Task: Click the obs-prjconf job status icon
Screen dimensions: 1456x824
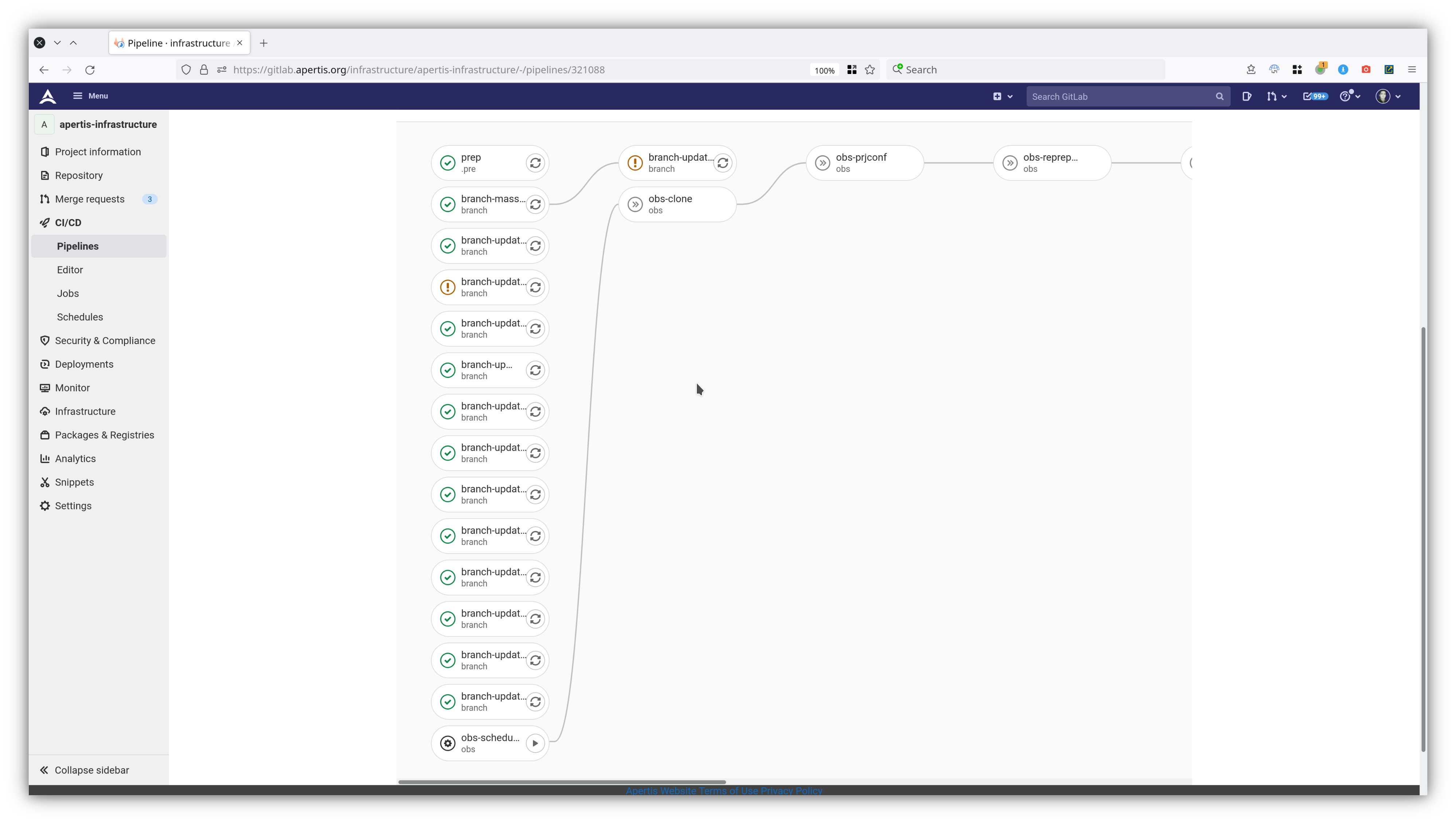Action: click(x=823, y=163)
